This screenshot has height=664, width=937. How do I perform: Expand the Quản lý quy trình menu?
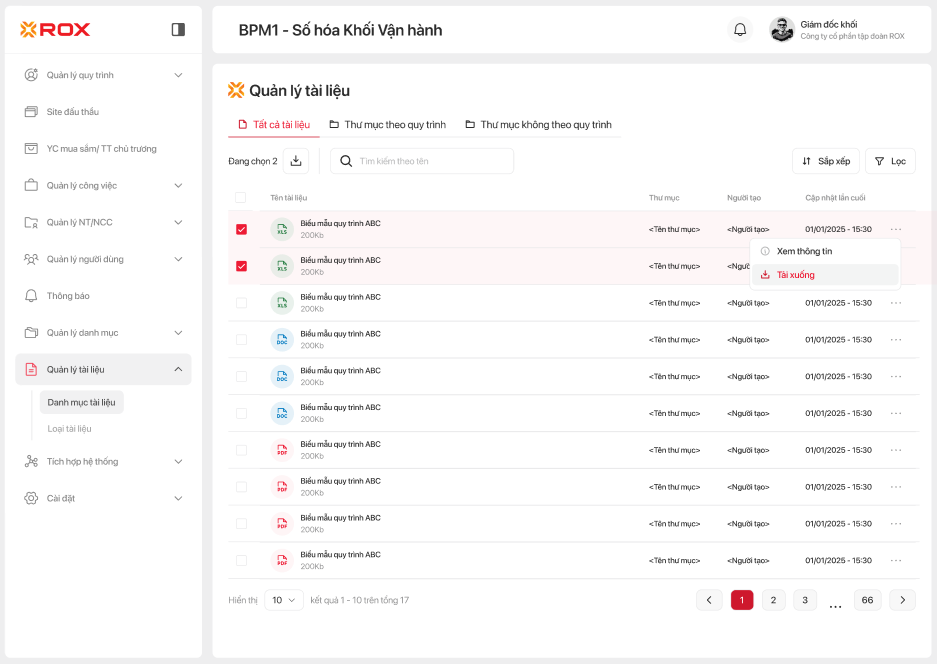pyautogui.click(x=178, y=75)
